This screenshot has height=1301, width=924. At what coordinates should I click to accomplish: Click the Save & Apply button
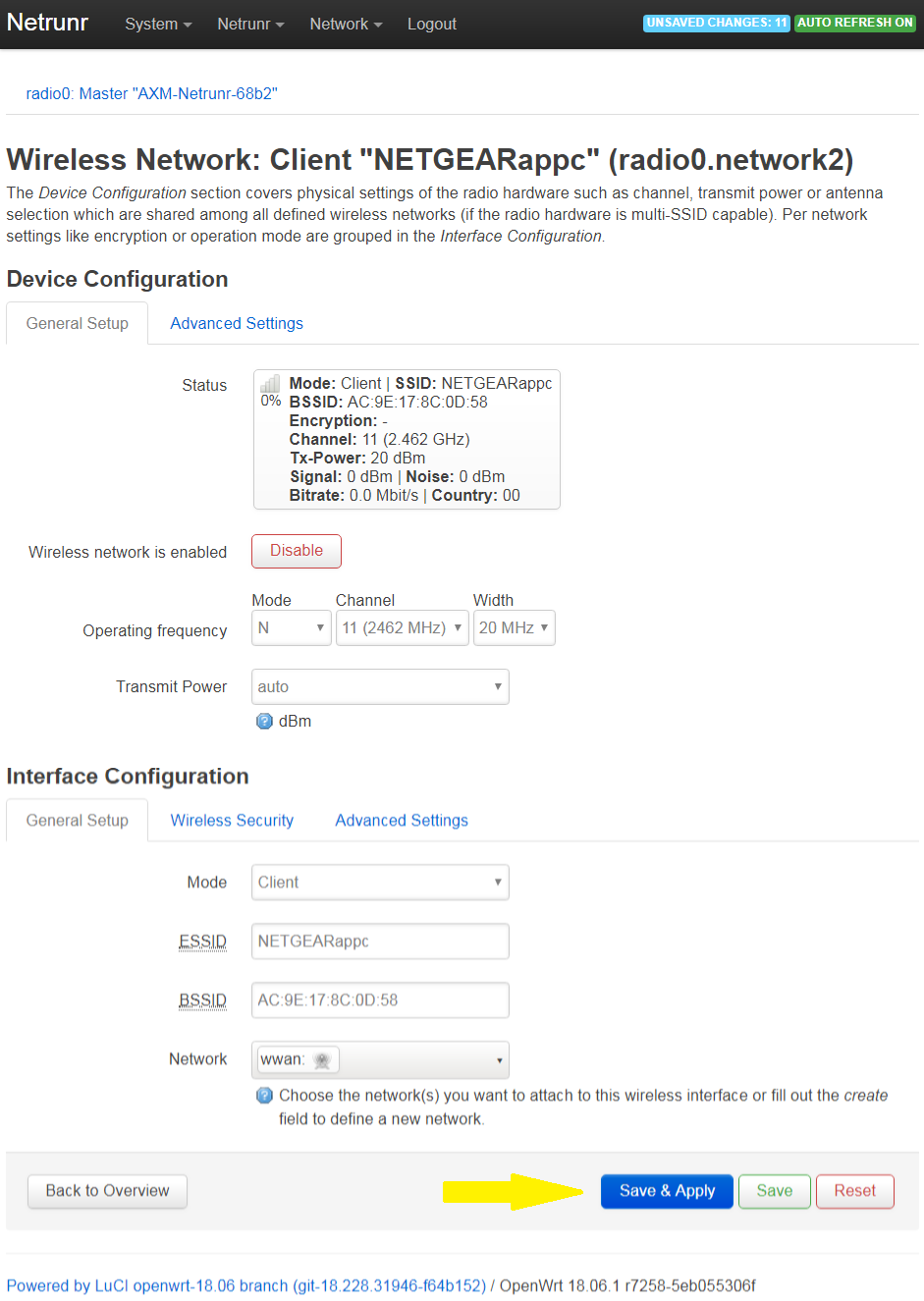click(667, 1191)
